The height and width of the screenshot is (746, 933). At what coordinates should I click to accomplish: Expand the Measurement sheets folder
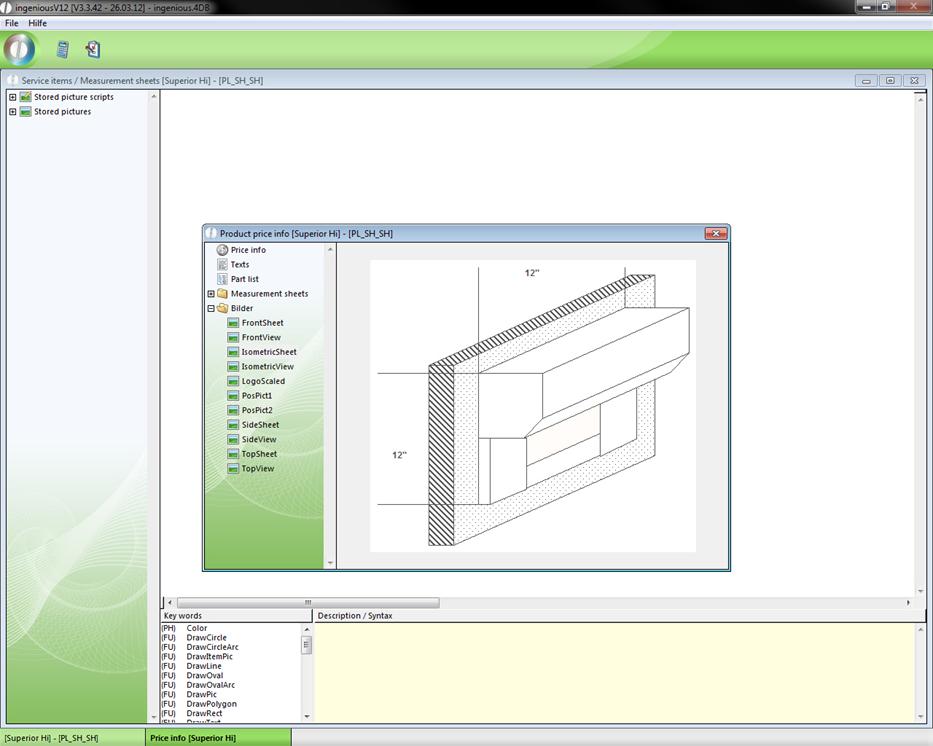(211, 294)
